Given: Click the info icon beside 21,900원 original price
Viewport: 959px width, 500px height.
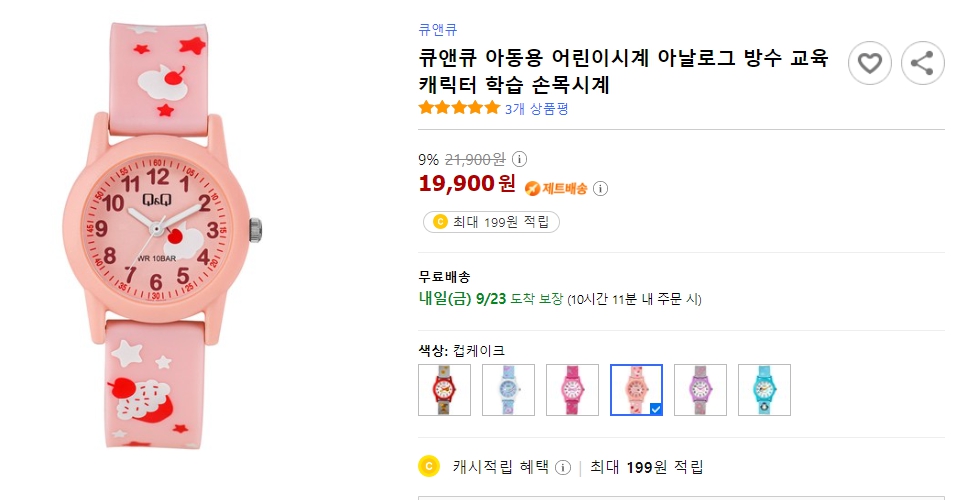Looking at the screenshot, I should tap(520, 159).
